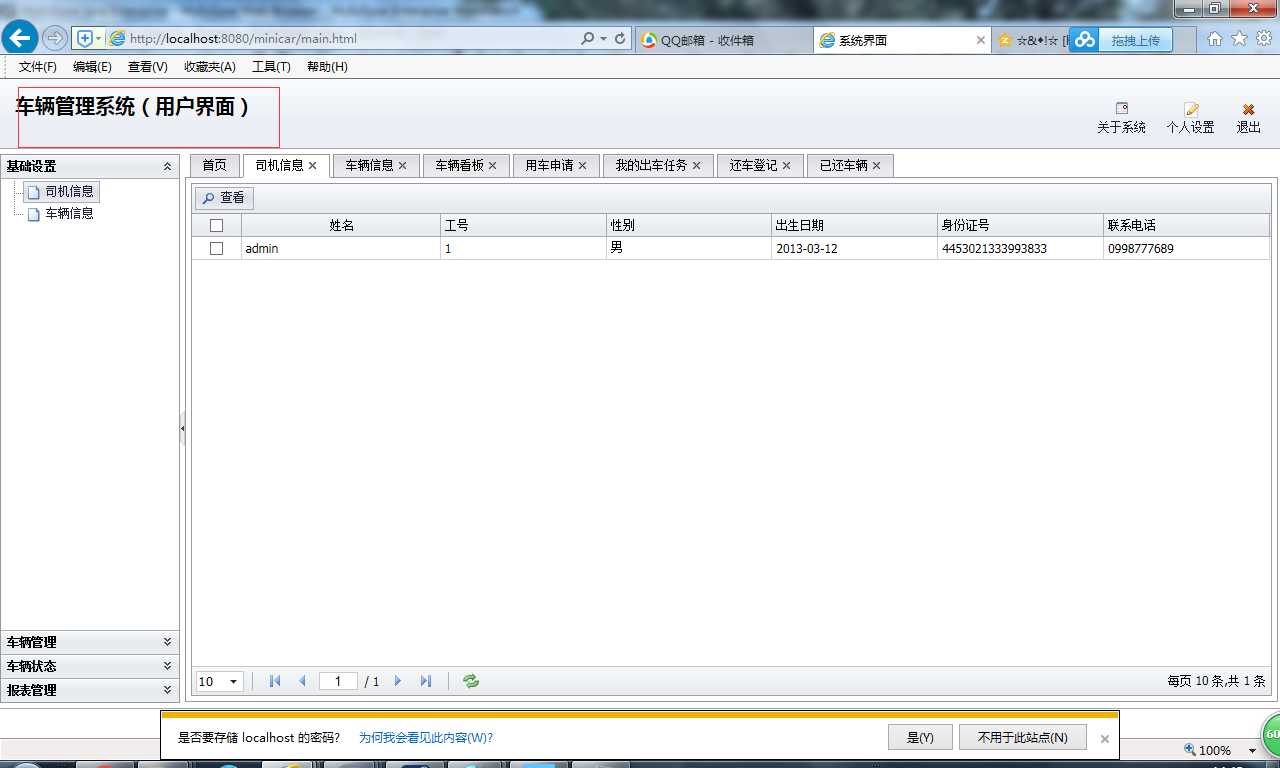Click the 查看 magnifier button
This screenshot has height=768, width=1280.
point(223,198)
